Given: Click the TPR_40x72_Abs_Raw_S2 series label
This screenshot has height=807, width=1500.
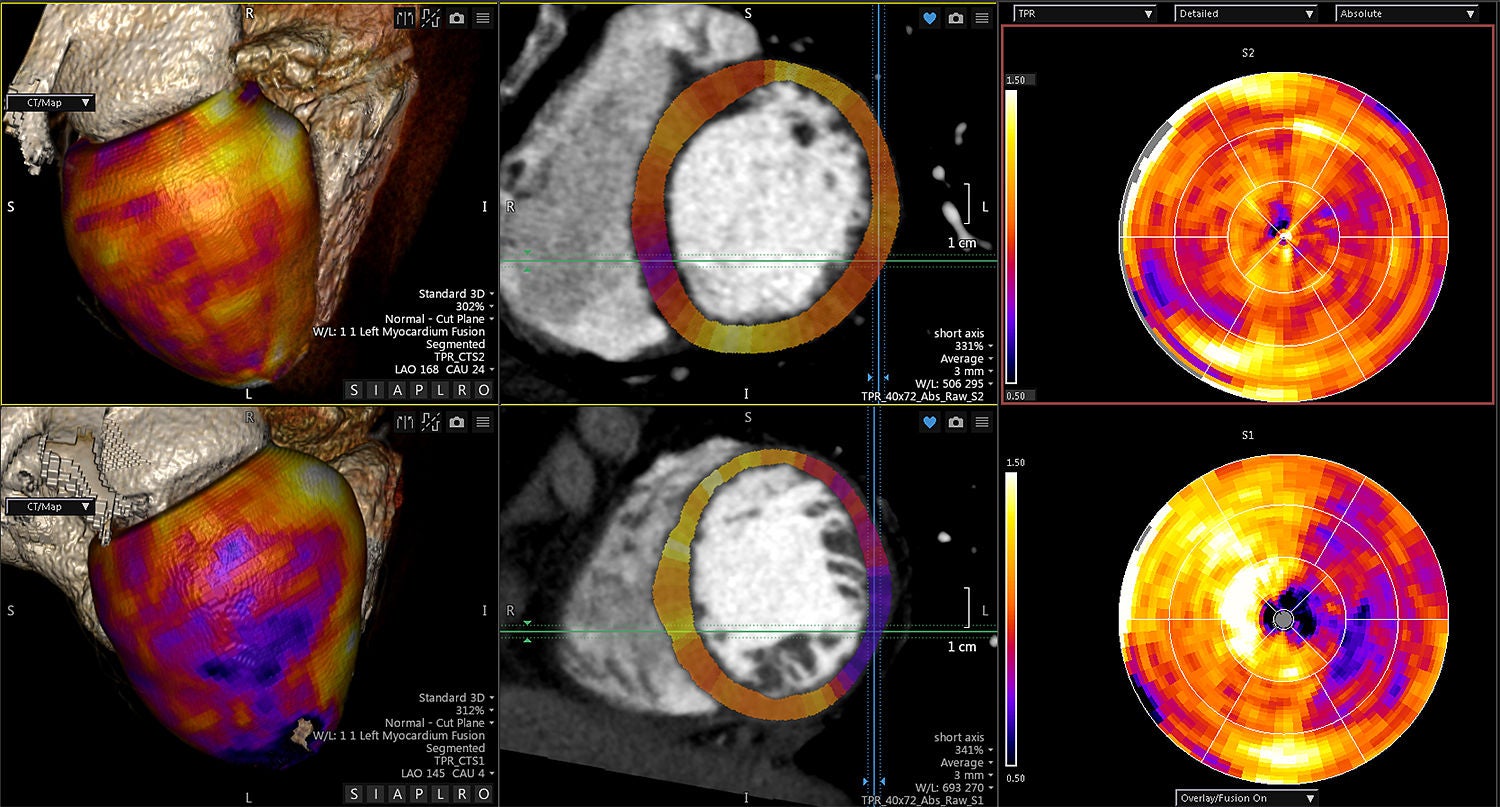Looking at the screenshot, I should (923, 397).
